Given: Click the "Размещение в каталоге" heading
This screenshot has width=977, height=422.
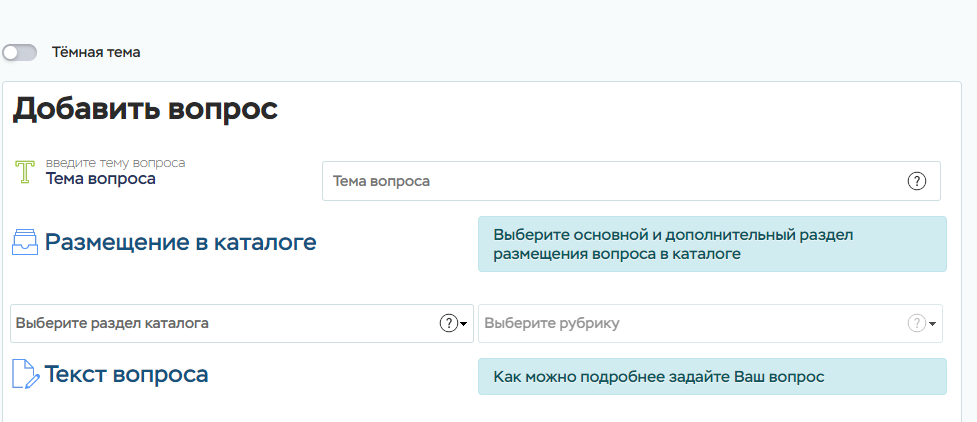Looking at the screenshot, I should (180, 242).
